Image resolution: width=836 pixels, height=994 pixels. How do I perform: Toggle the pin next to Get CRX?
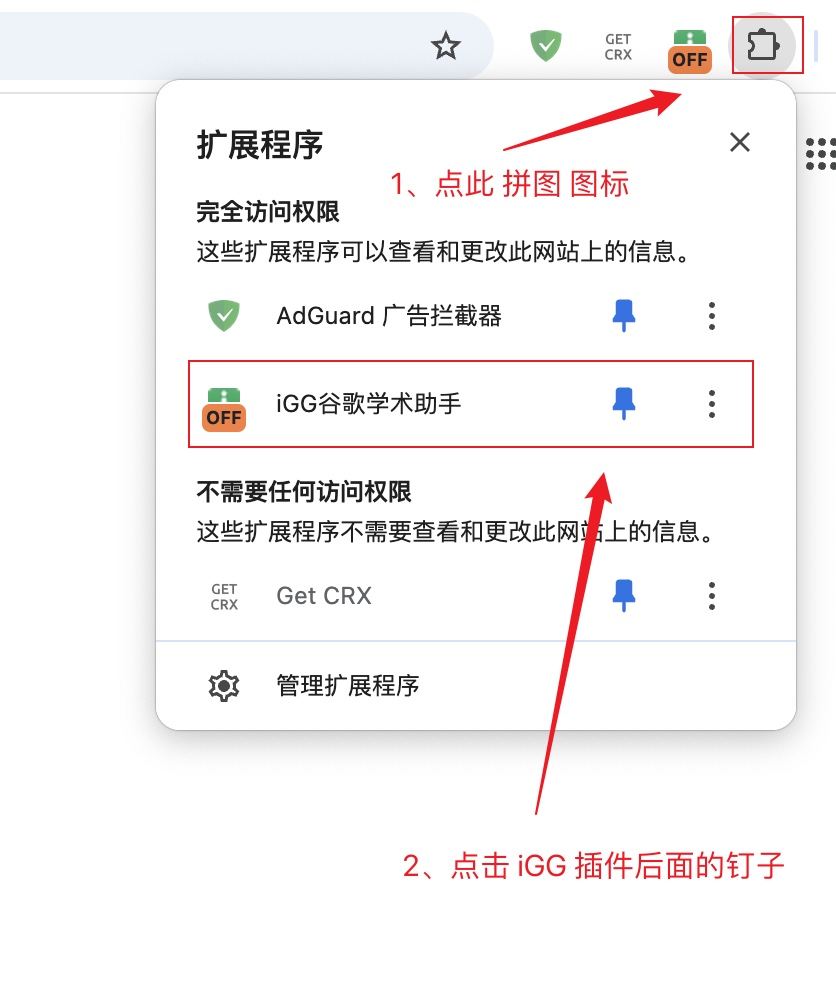(624, 595)
